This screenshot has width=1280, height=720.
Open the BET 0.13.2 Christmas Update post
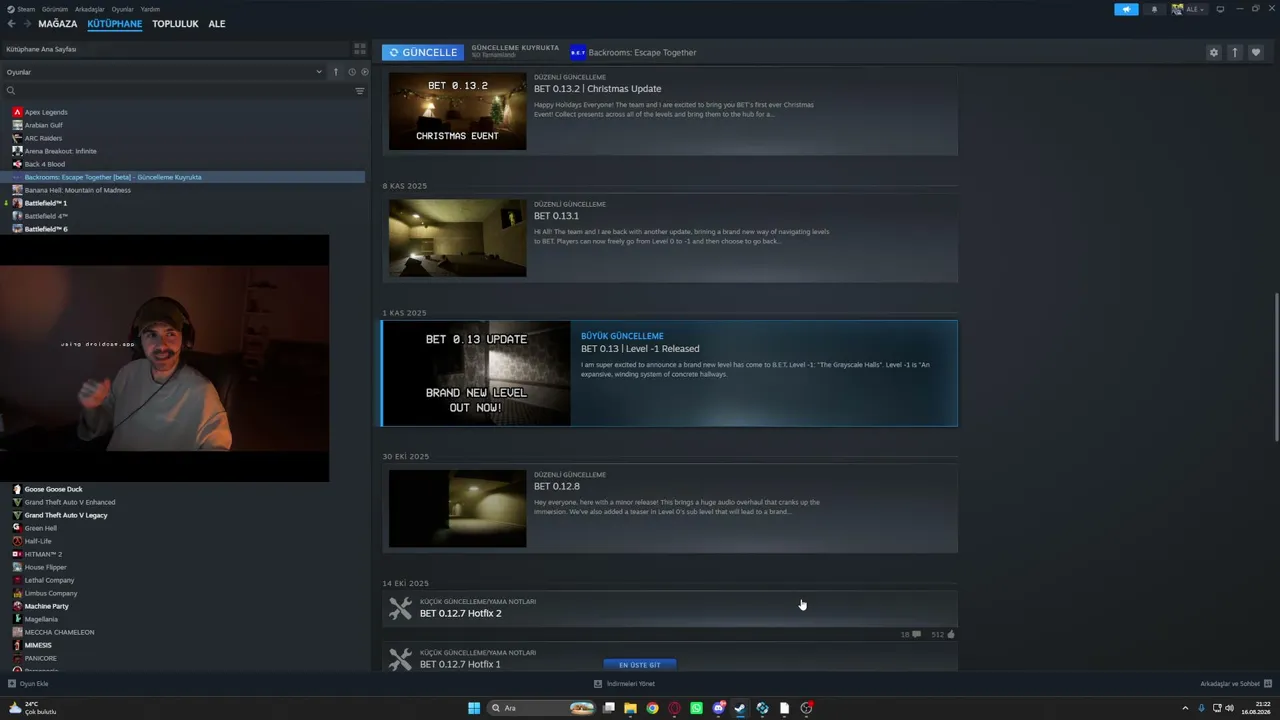669,112
